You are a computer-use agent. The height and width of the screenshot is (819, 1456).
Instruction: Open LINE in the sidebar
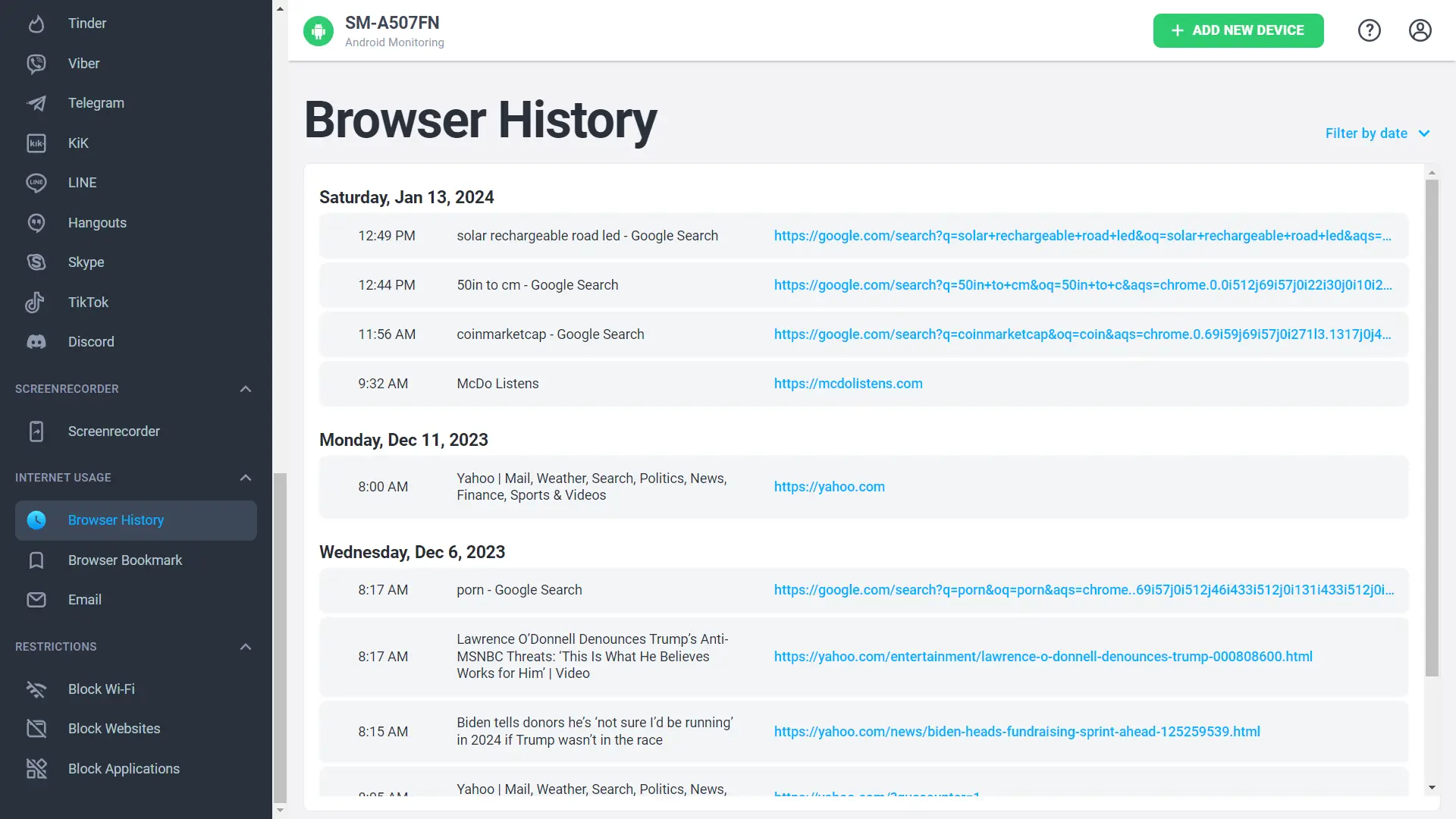(x=82, y=183)
